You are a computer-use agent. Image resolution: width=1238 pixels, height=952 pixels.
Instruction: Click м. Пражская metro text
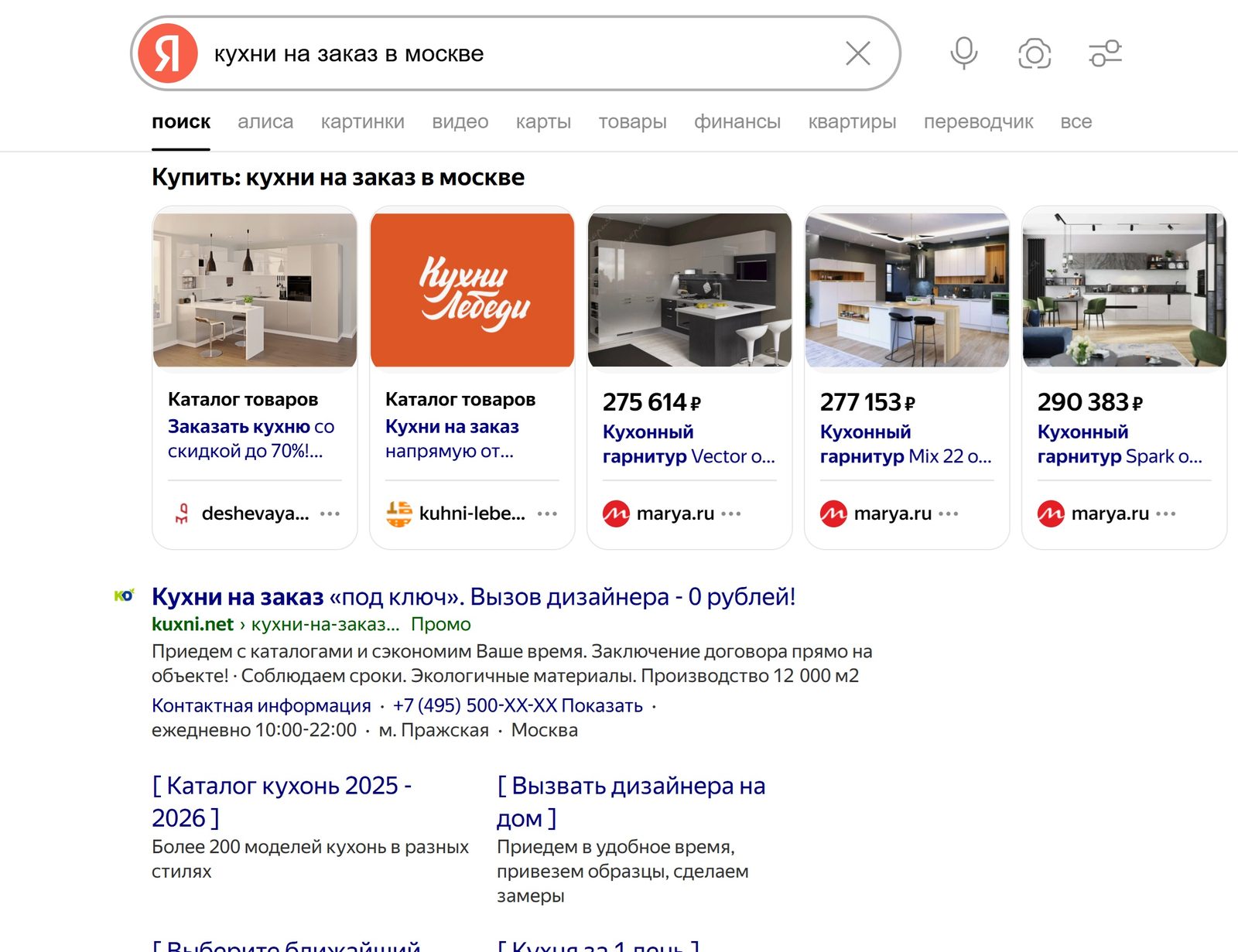(433, 730)
